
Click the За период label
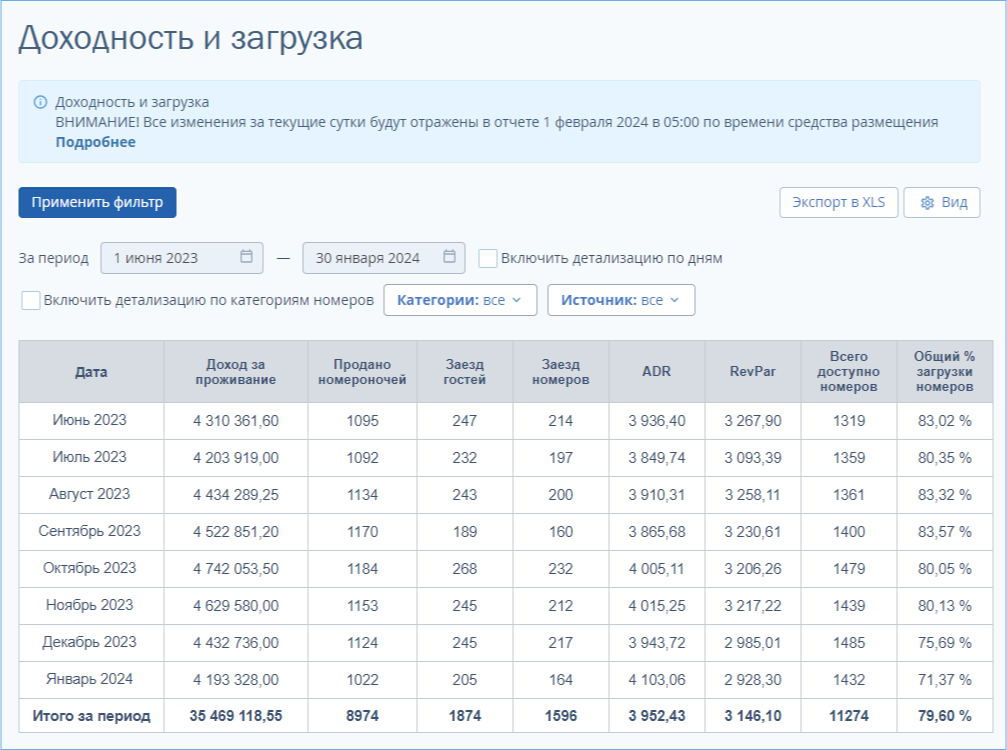pyautogui.click(x=53, y=258)
